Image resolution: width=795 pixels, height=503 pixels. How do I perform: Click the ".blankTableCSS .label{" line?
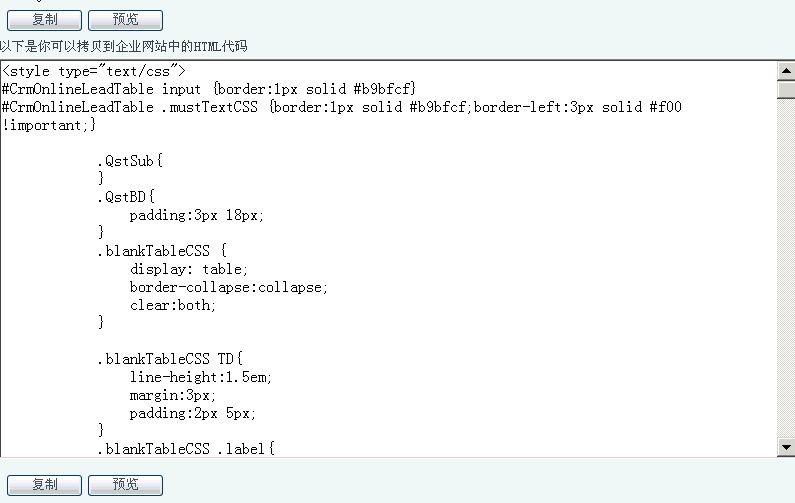pyautogui.click(x=183, y=449)
